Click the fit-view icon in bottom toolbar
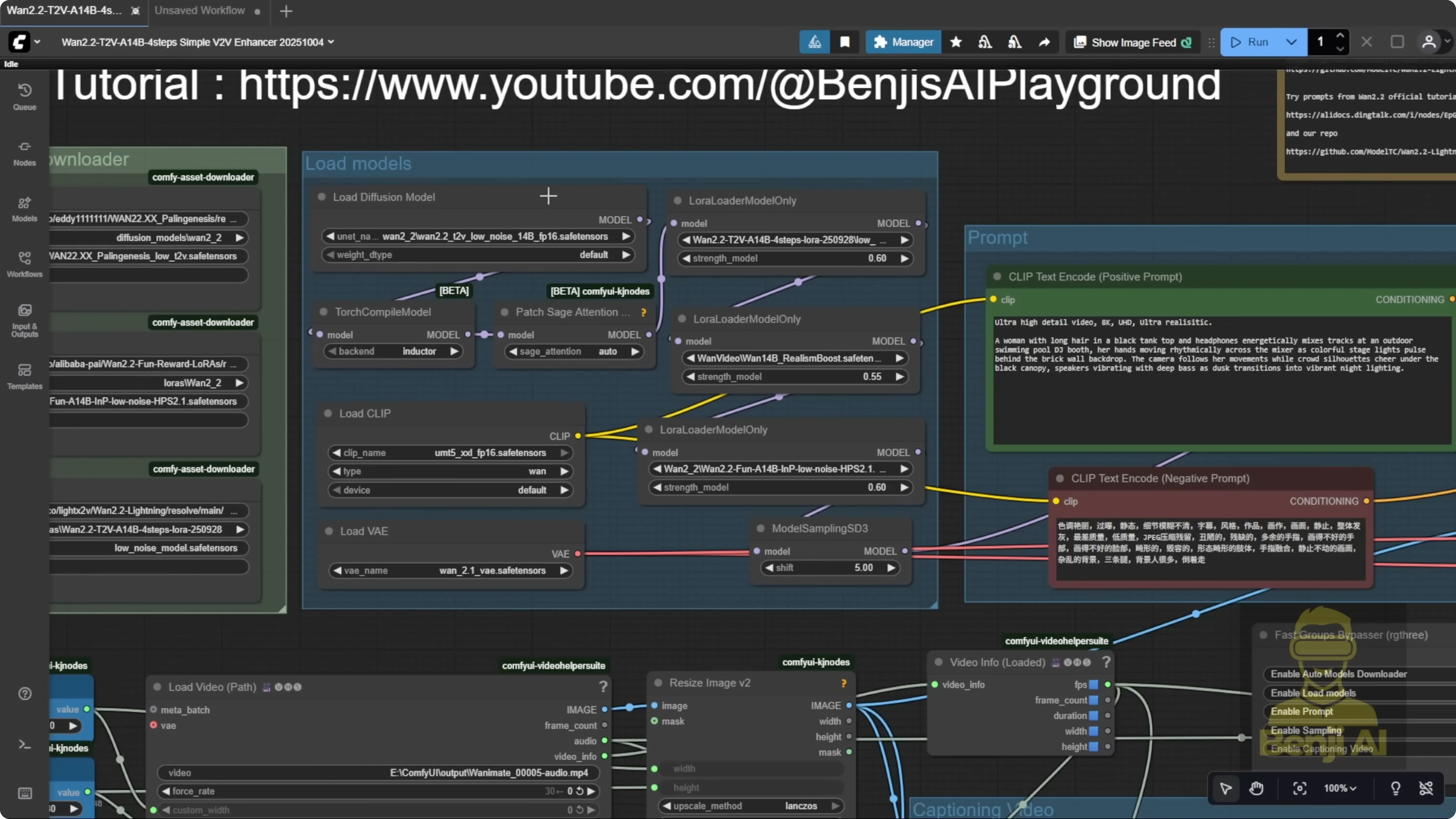Image resolution: width=1456 pixels, height=819 pixels. 1299,789
